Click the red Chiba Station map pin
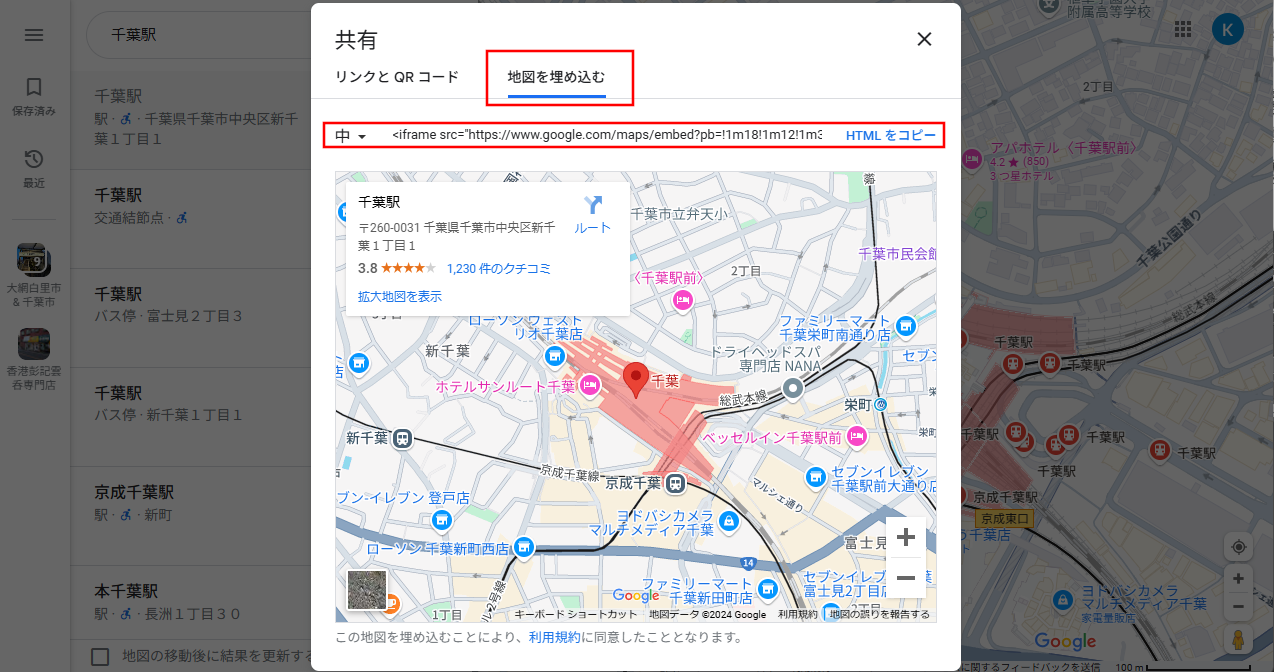 point(635,379)
